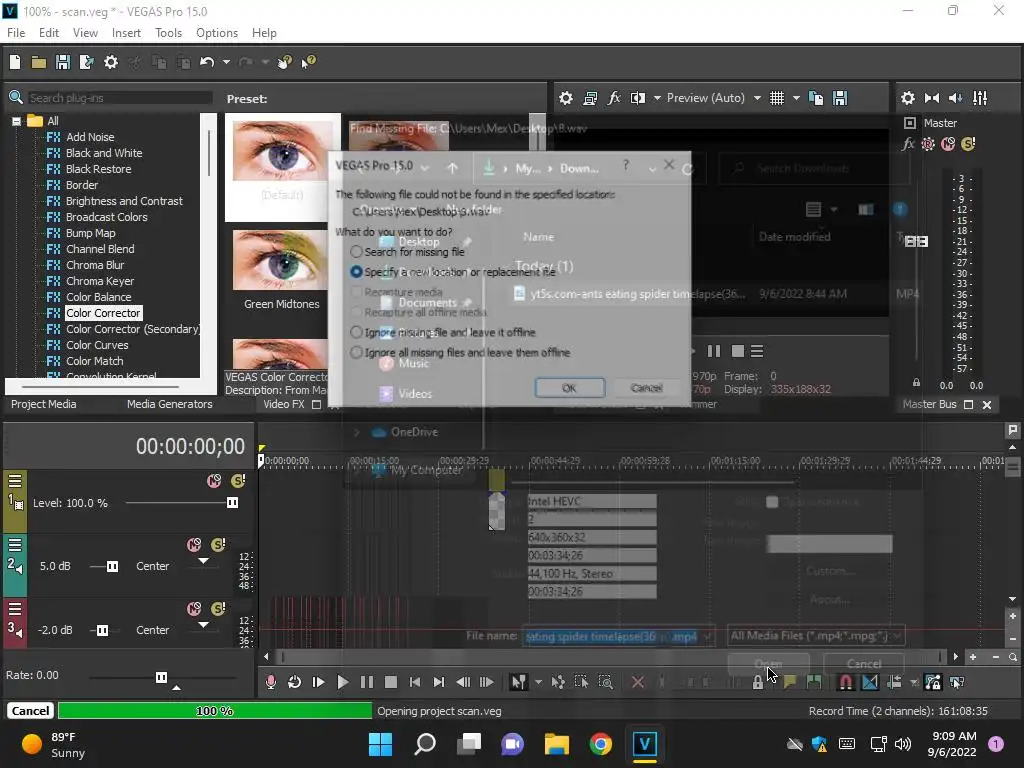The height and width of the screenshot is (768, 1024).
Task: Focus the Search plug-ins field
Action: pyautogui.click(x=120, y=98)
